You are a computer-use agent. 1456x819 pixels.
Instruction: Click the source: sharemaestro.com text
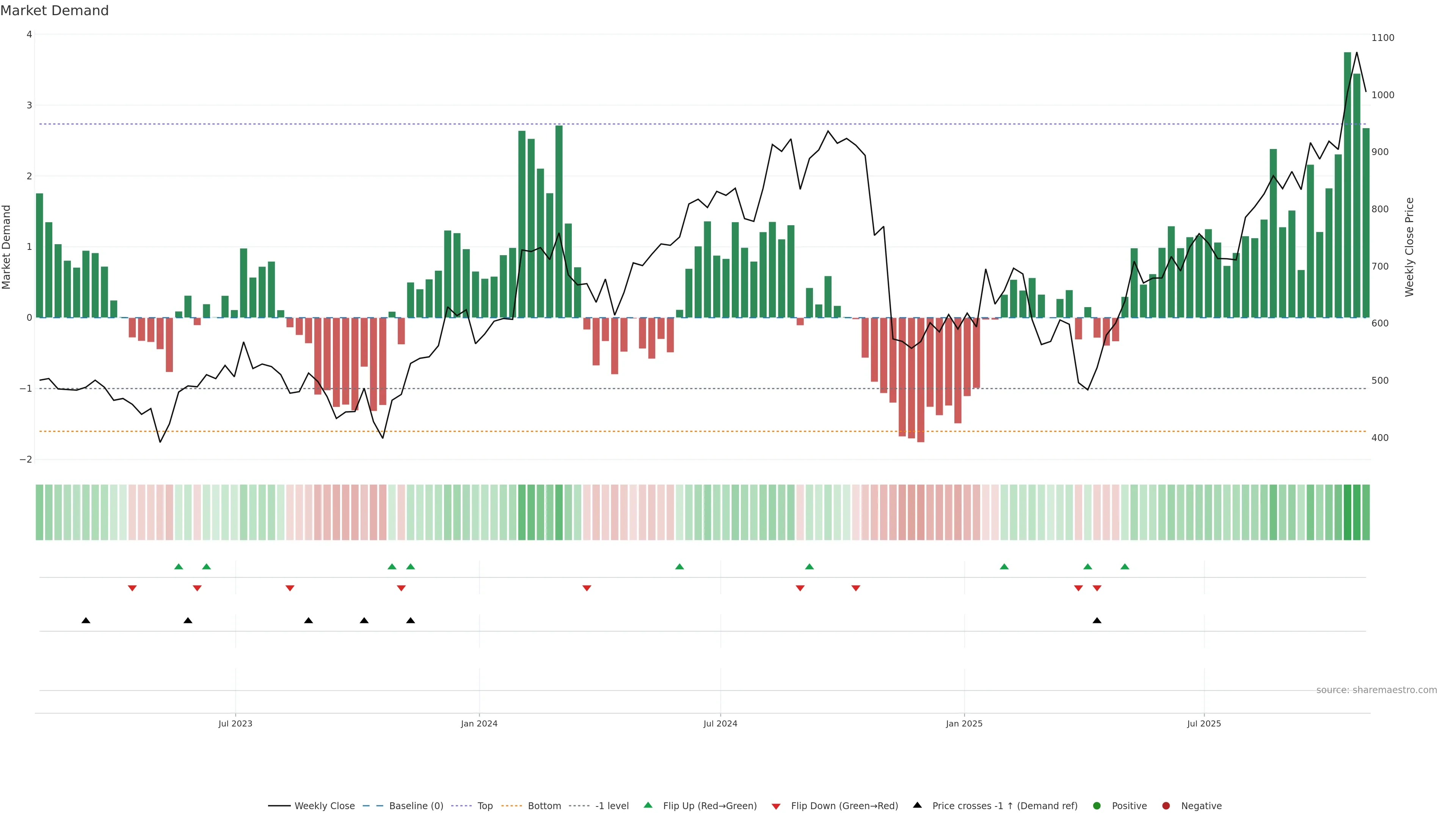click(x=1376, y=690)
